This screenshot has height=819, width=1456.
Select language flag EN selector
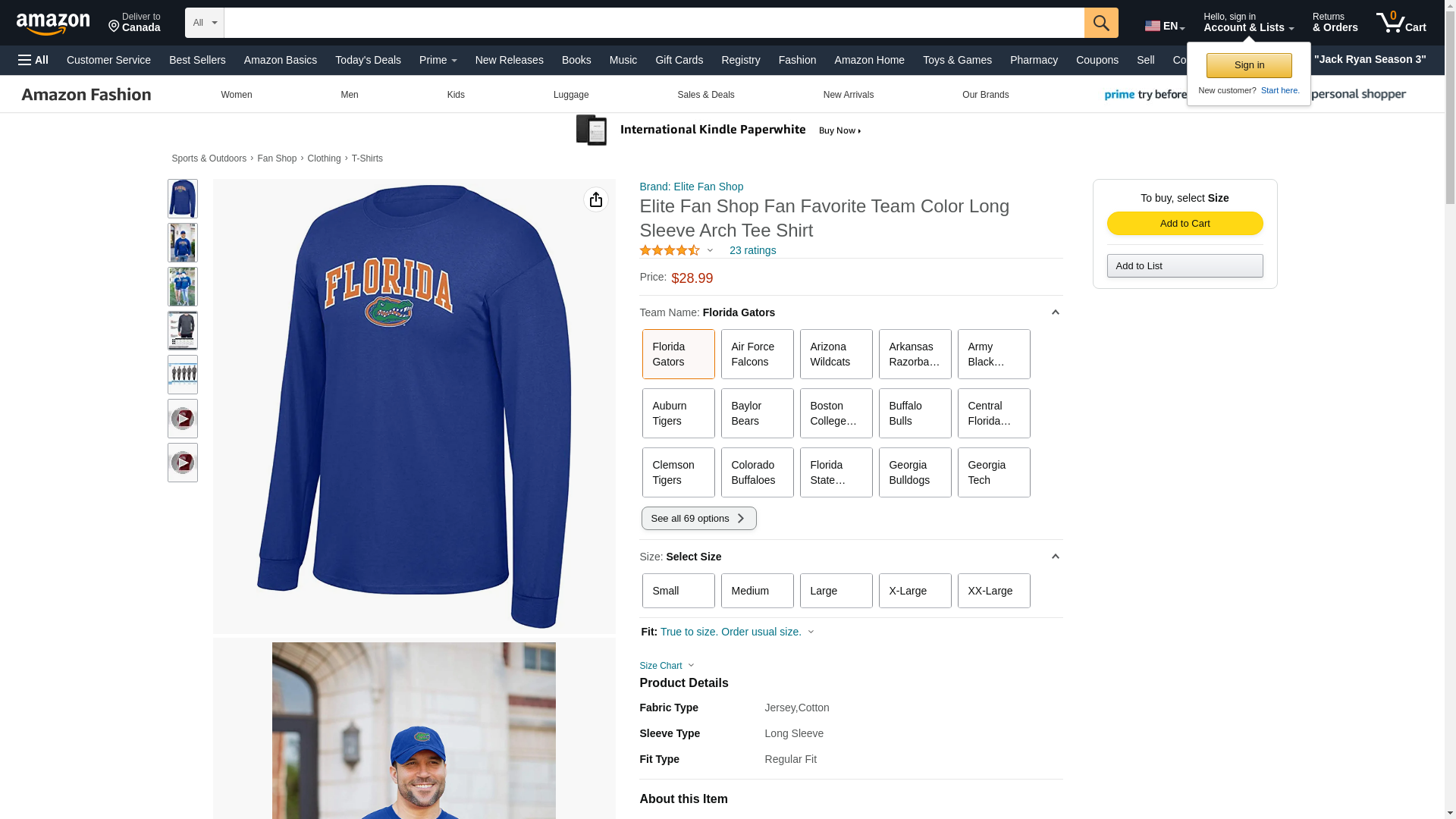1164,26
